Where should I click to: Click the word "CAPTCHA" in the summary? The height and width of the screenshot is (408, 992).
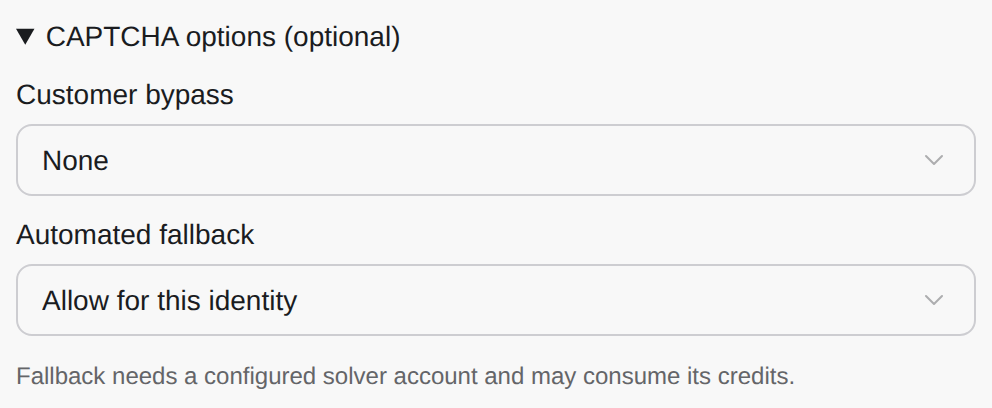coord(113,37)
